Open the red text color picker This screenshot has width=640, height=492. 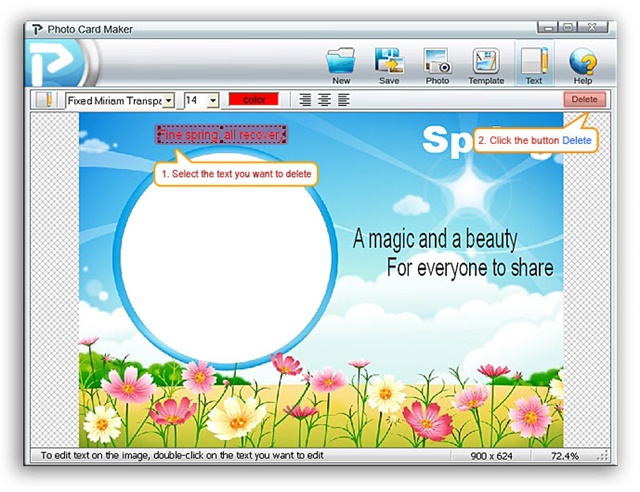click(x=254, y=100)
